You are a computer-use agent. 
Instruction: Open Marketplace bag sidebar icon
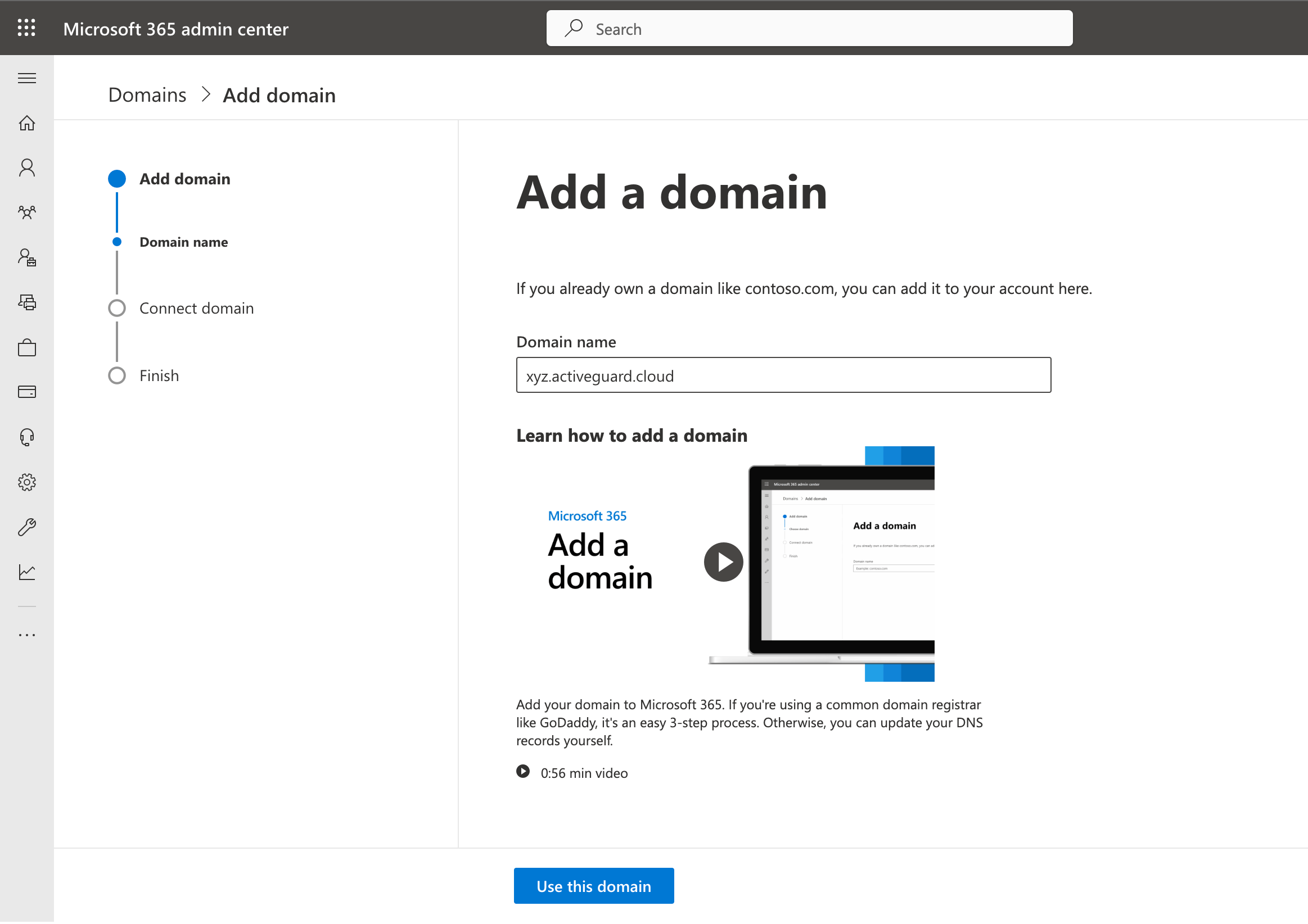point(27,348)
